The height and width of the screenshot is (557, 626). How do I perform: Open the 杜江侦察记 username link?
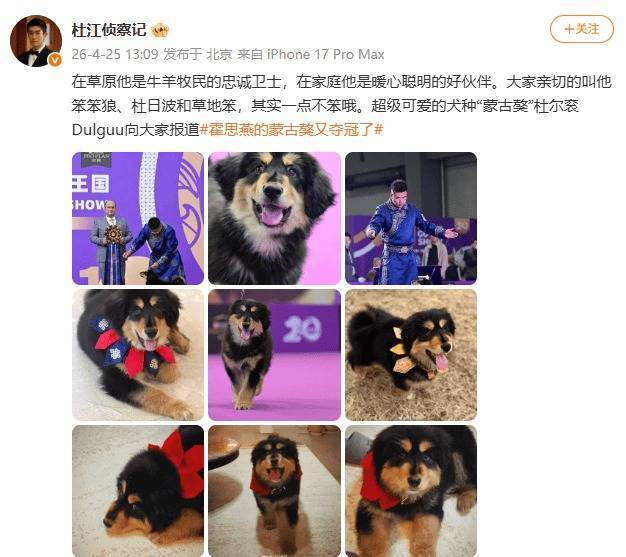109,30
